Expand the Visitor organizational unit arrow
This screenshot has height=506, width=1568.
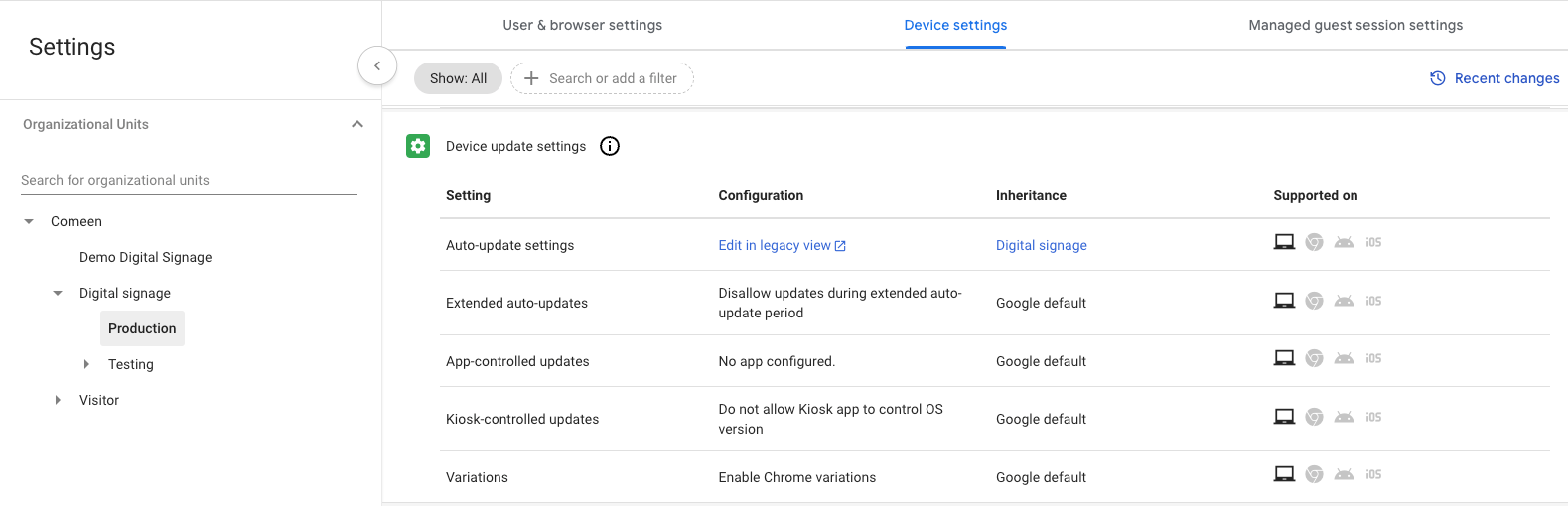(x=58, y=400)
